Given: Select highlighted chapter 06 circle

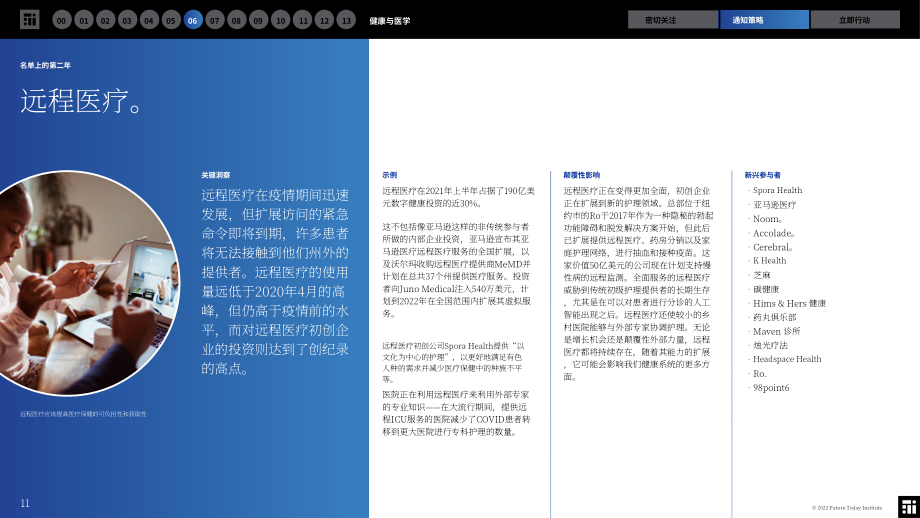Looking at the screenshot, I should (x=193, y=20).
